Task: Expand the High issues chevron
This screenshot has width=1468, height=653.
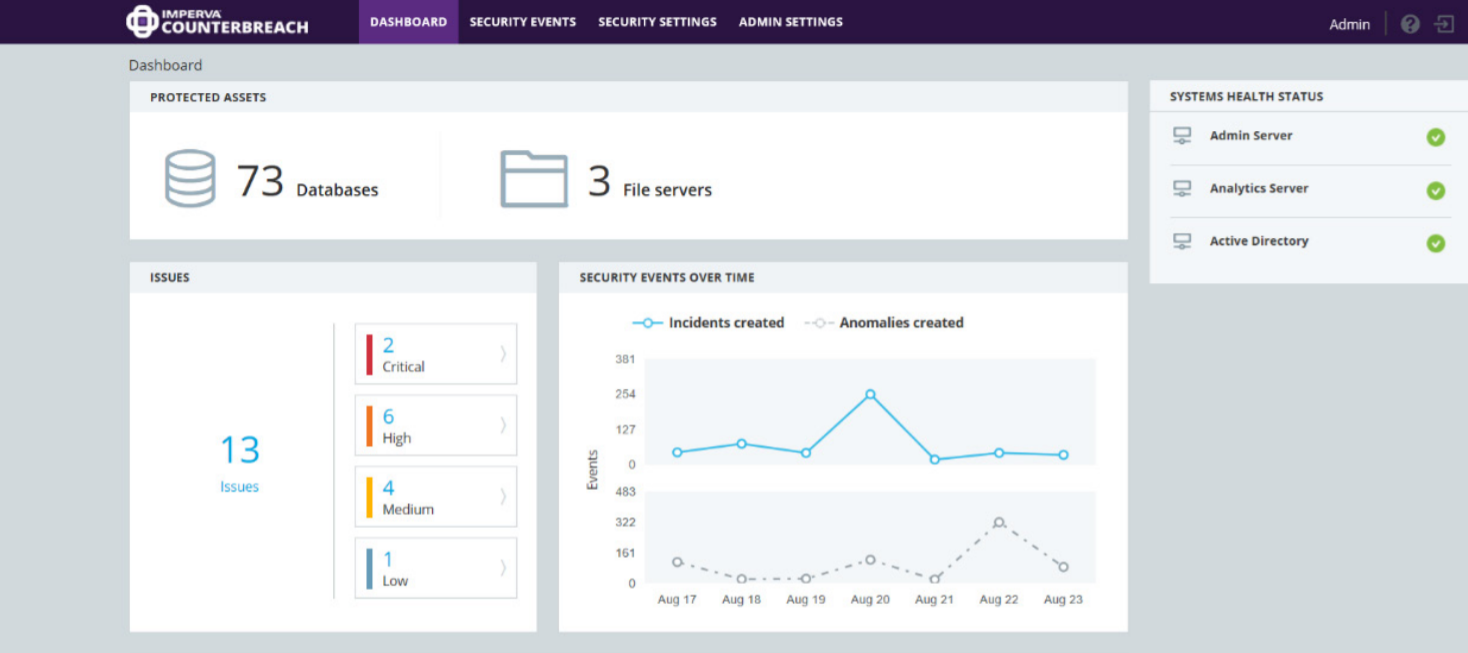Action: tap(503, 425)
